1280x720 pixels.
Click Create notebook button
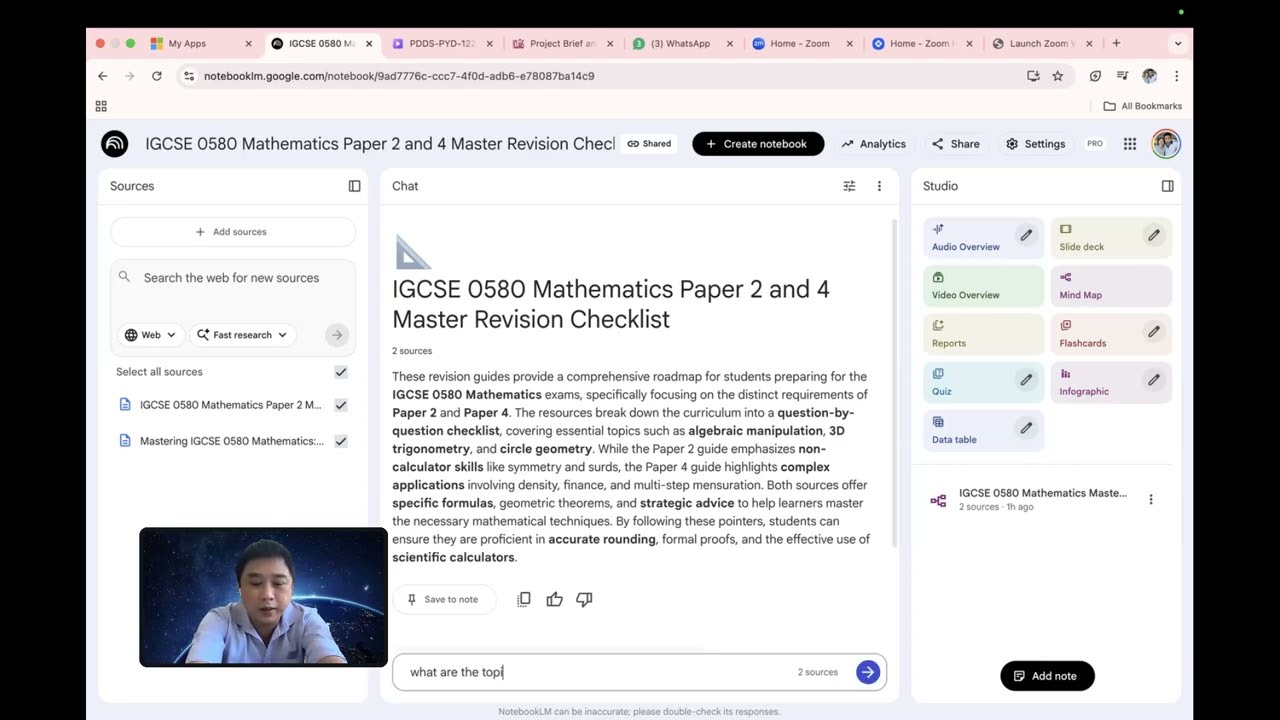[758, 144]
